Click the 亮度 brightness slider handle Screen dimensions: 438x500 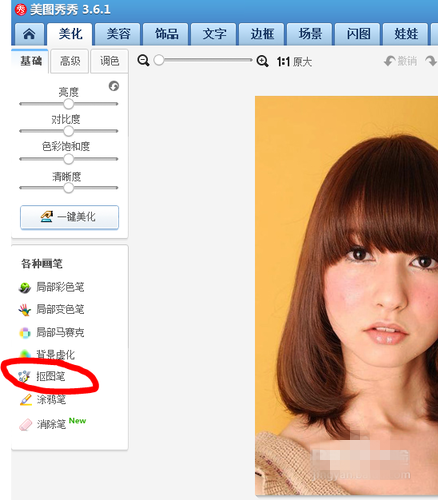click(x=69, y=104)
